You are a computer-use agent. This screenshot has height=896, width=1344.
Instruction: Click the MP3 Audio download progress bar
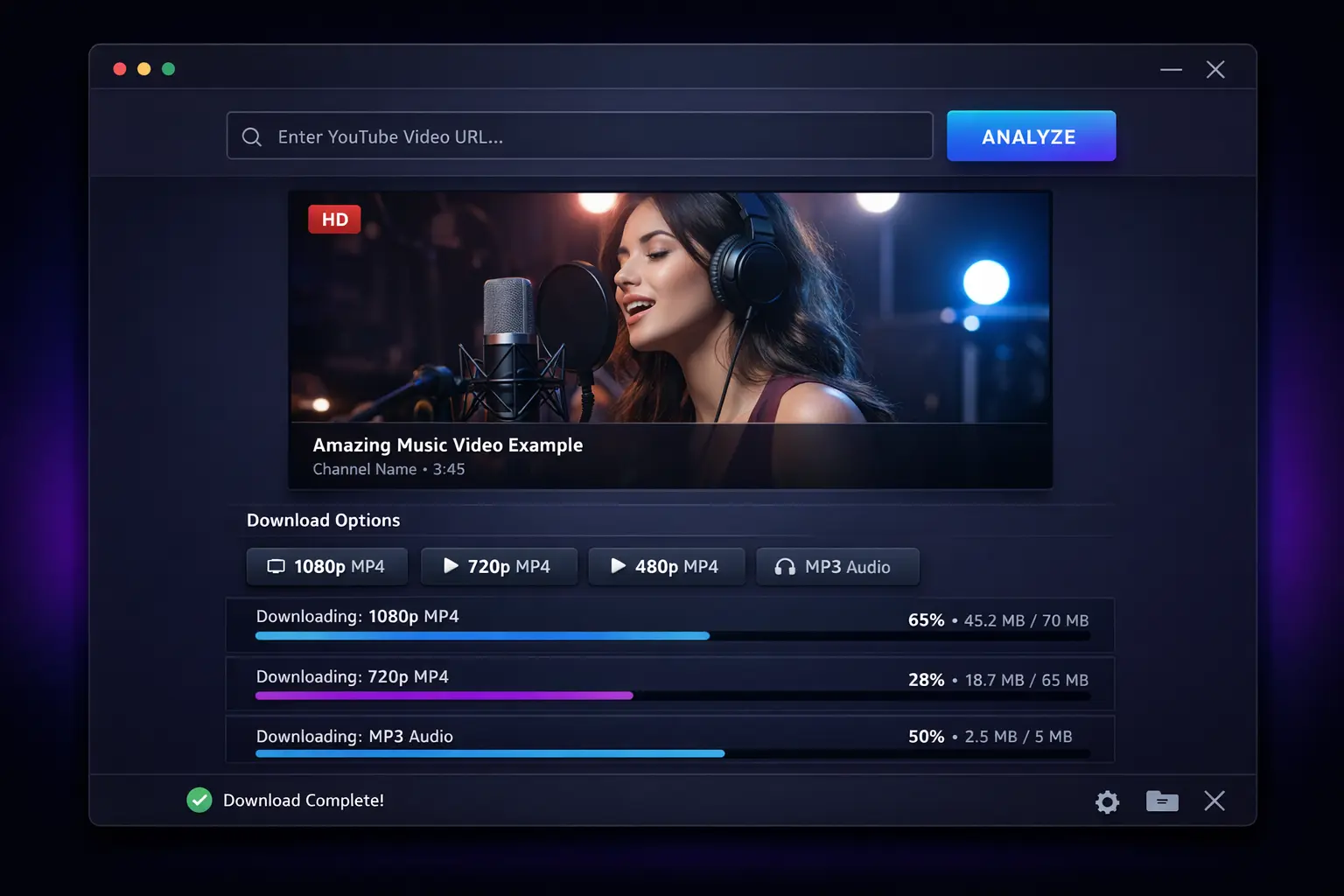tap(672, 753)
